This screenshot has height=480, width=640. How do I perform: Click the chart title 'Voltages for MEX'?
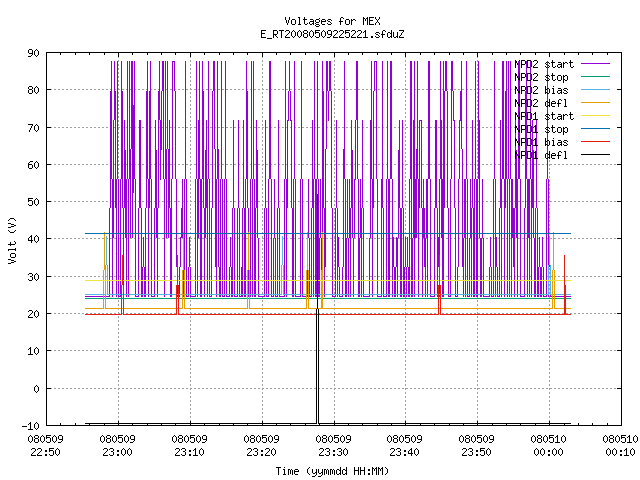(332, 21)
